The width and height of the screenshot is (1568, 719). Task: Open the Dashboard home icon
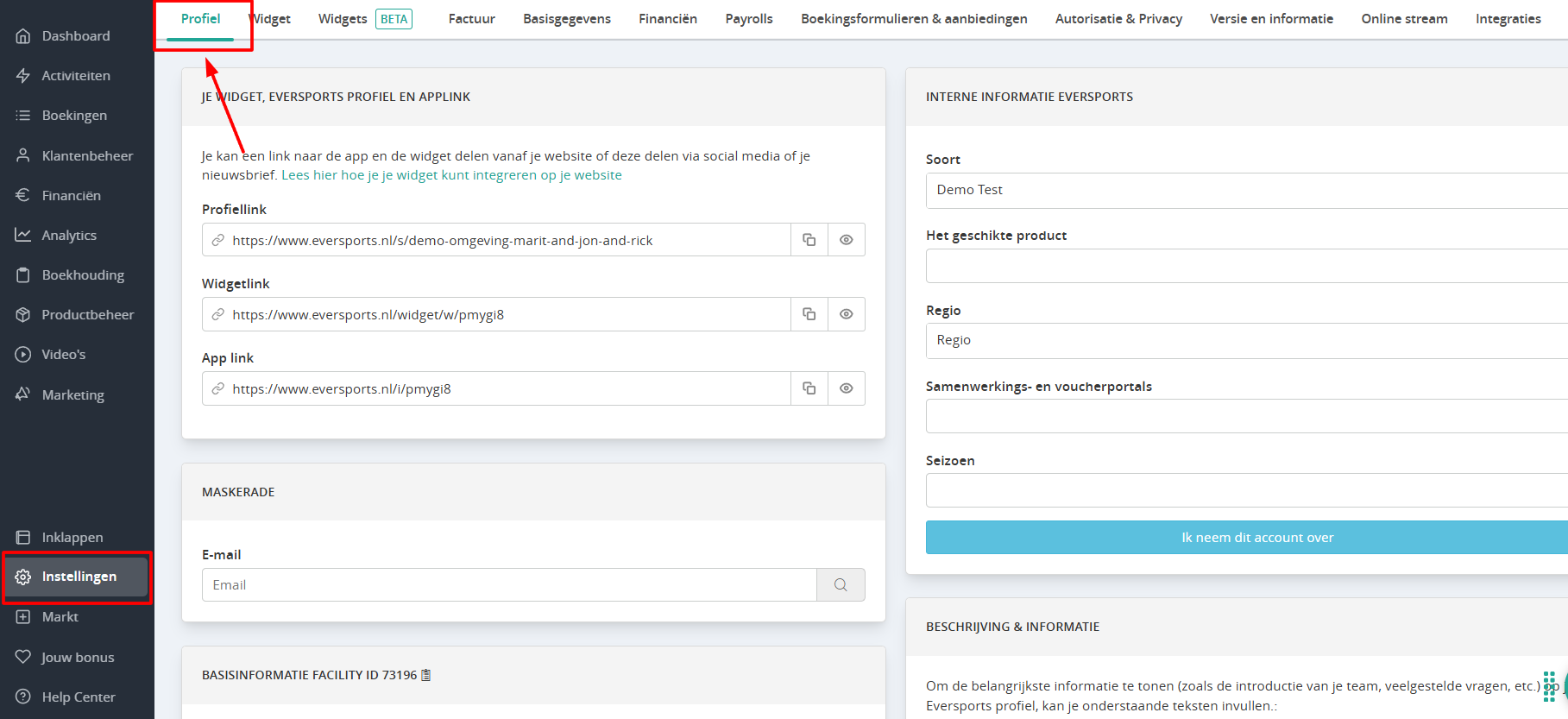23,36
